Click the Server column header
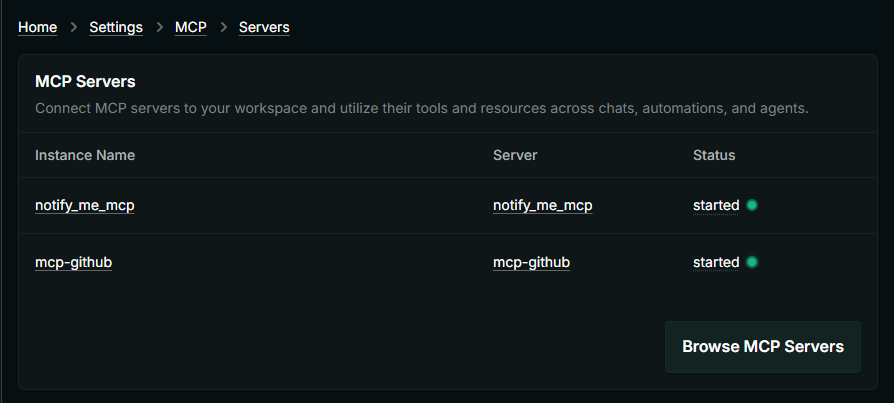The width and height of the screenshot is (894, 403). (x=515, y=155)
